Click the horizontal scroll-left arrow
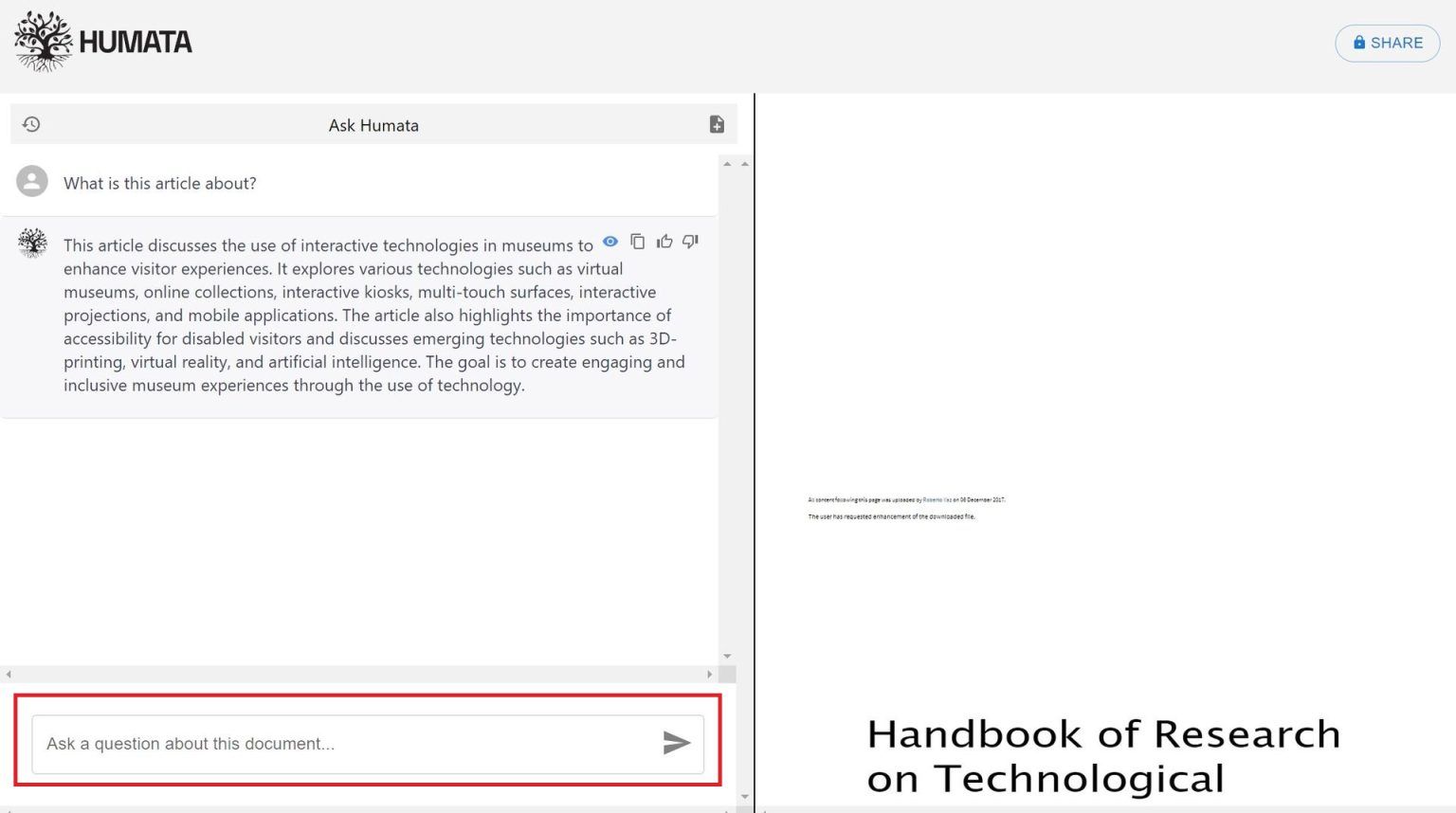This screenshot has height=813, width=1456. pyautogui.click(x=9, y=675)
